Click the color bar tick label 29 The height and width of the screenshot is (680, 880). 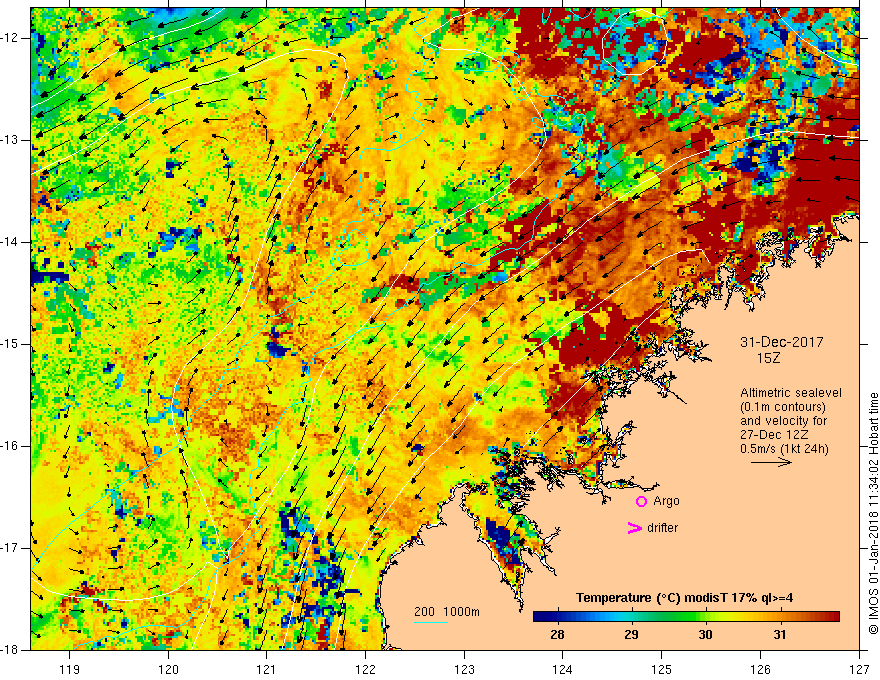tap(631, 635)
